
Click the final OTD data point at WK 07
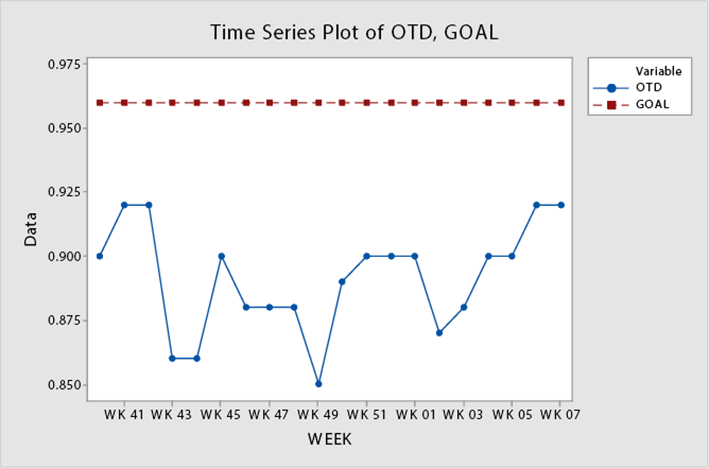(x=560, y=205)
